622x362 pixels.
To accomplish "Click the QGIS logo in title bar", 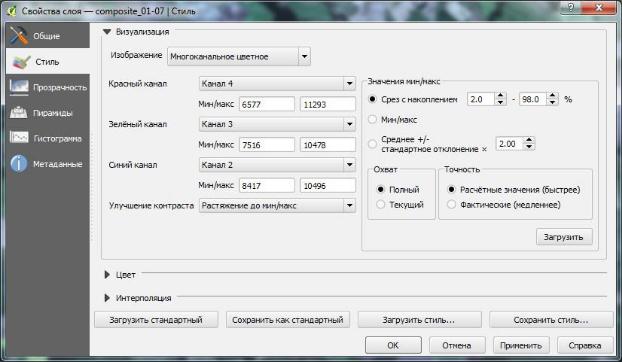I will [11, 11].
